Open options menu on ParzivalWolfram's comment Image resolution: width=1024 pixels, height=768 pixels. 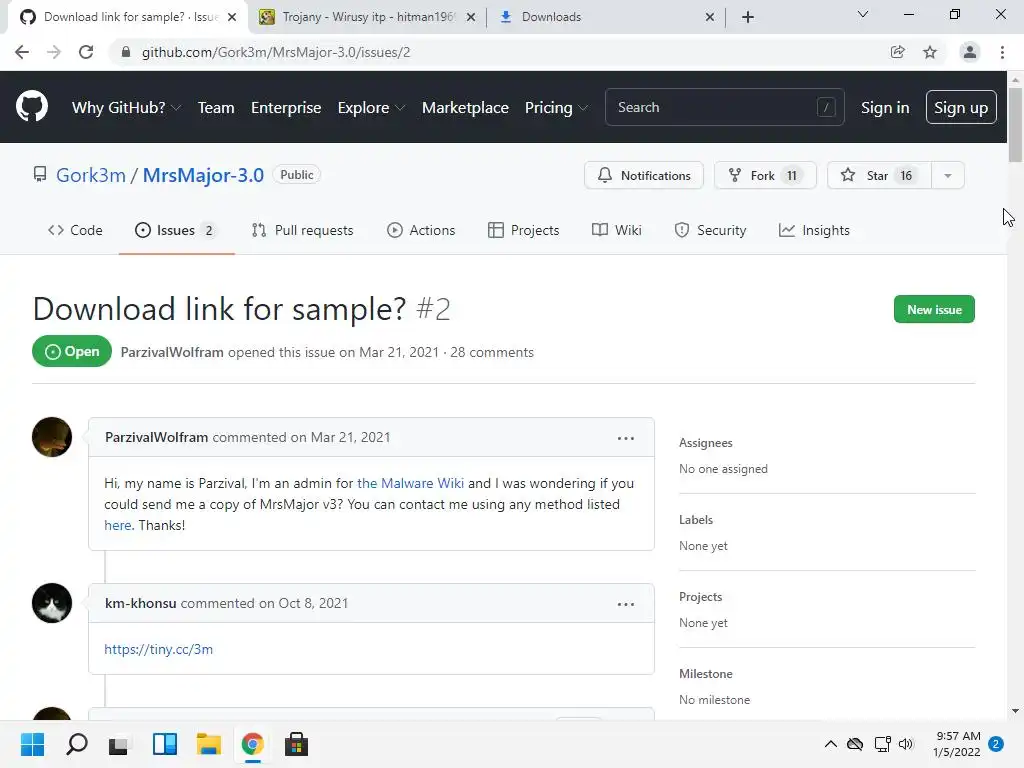click(x=626, y=438)
